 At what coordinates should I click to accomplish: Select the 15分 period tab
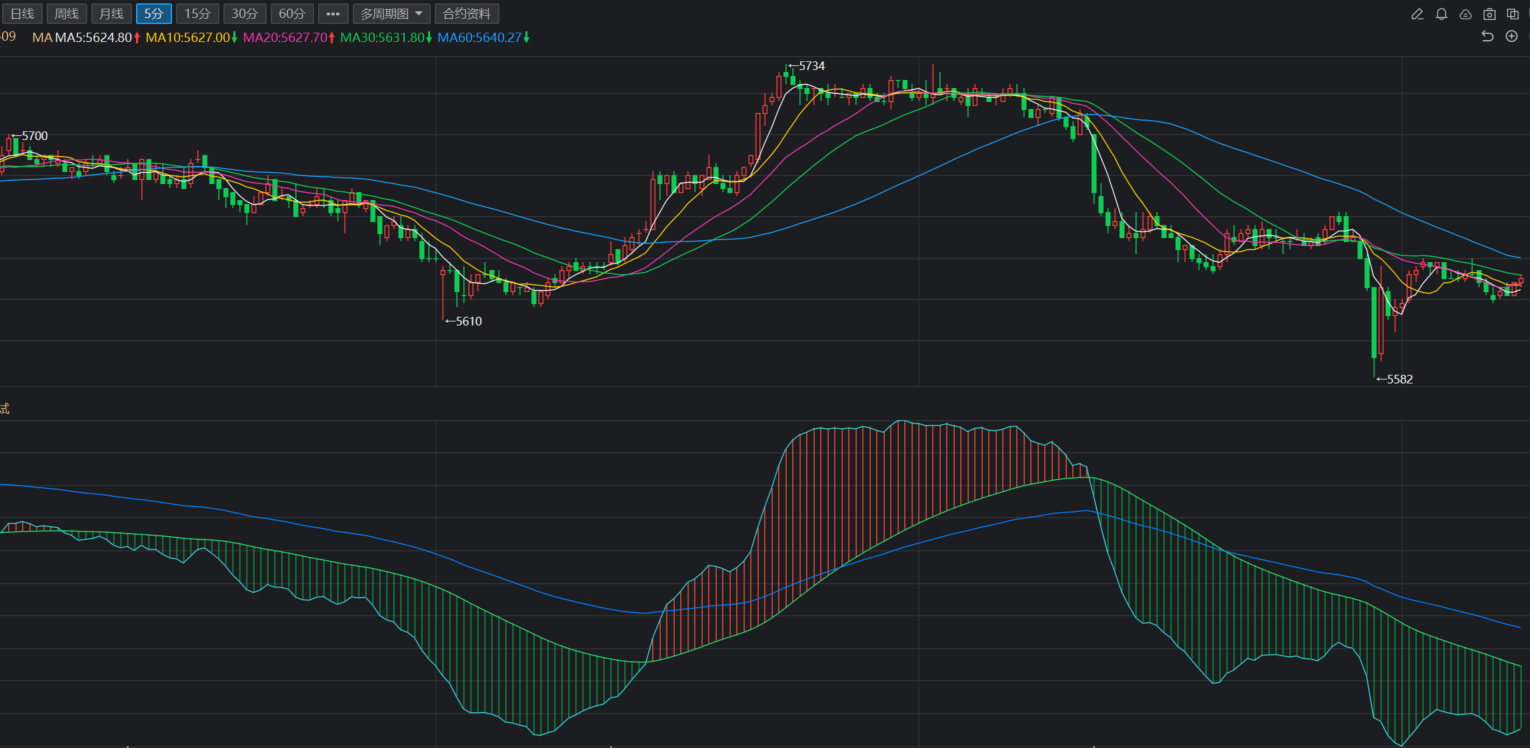pos(197,14)
